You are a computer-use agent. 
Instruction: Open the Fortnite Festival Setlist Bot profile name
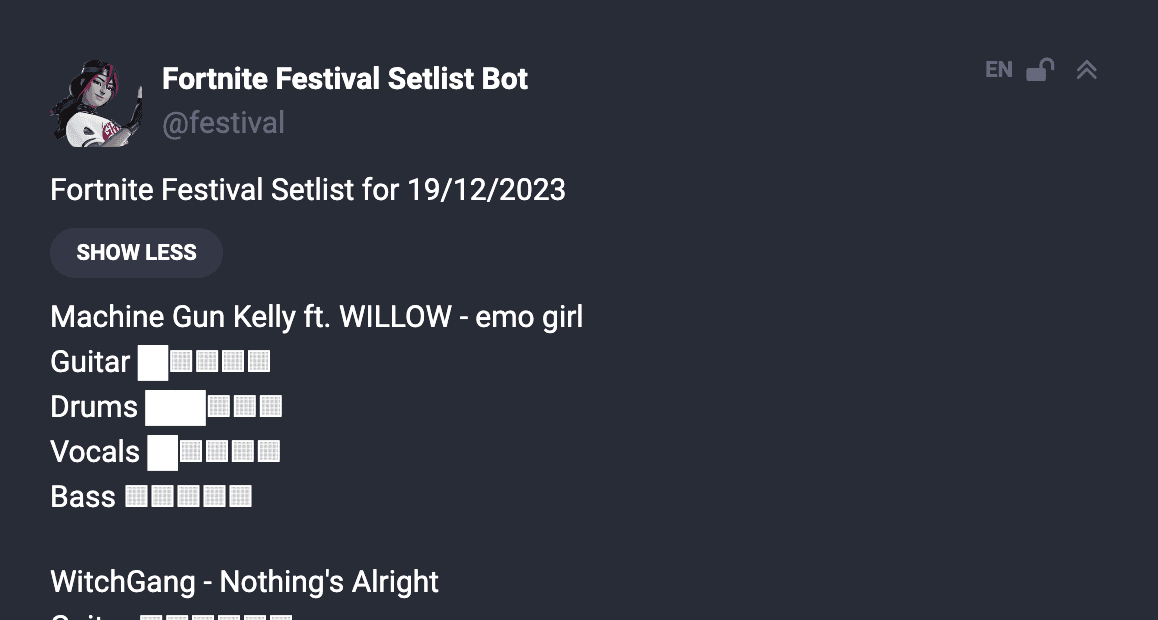point(345,79)
